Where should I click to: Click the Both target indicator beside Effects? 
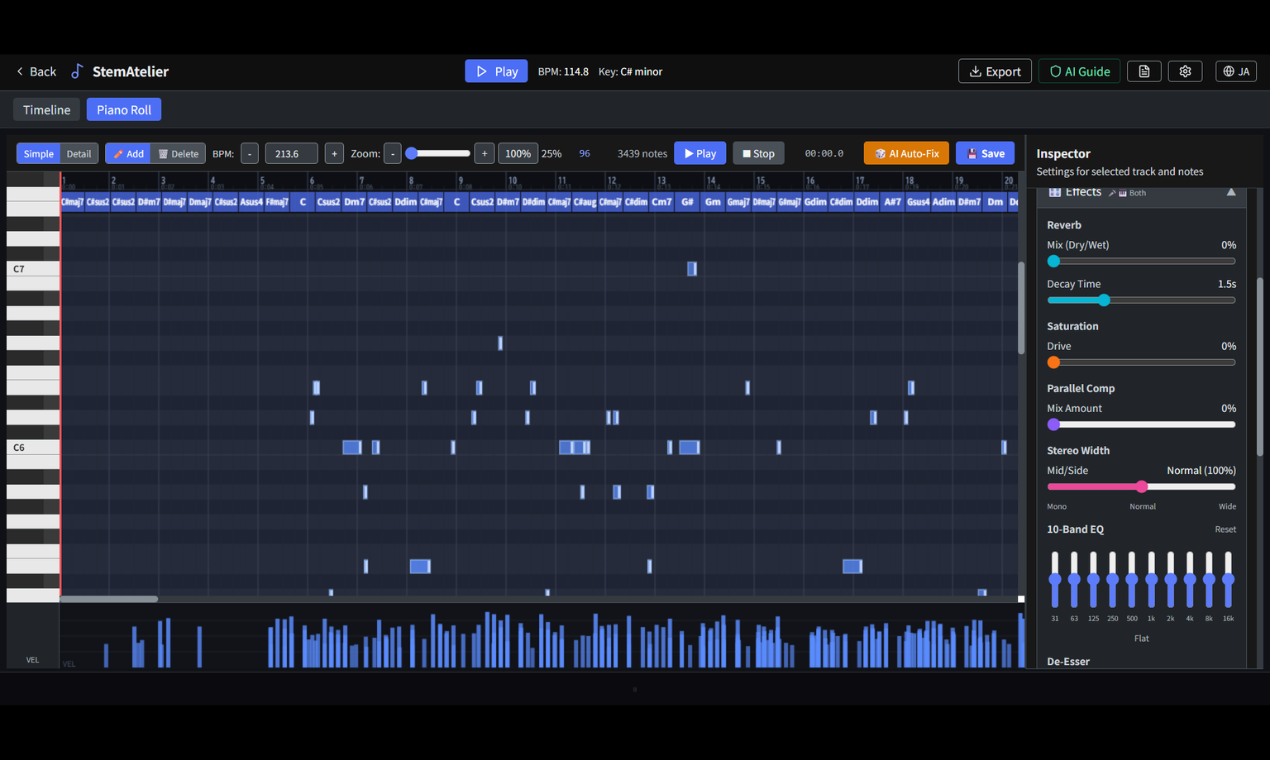pyautogui.click(x=1127, y=193)
